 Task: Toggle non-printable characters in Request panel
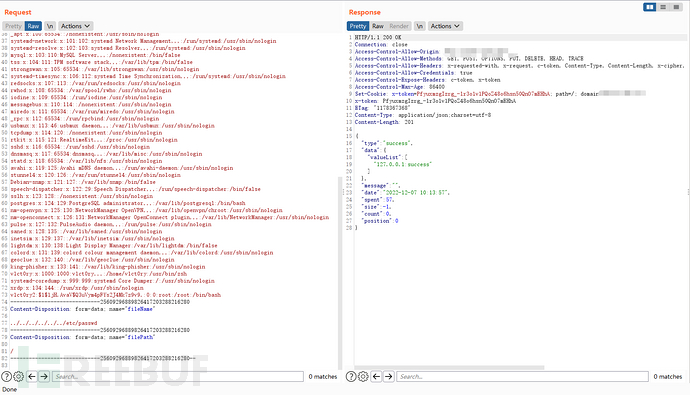tap(50, 26)
